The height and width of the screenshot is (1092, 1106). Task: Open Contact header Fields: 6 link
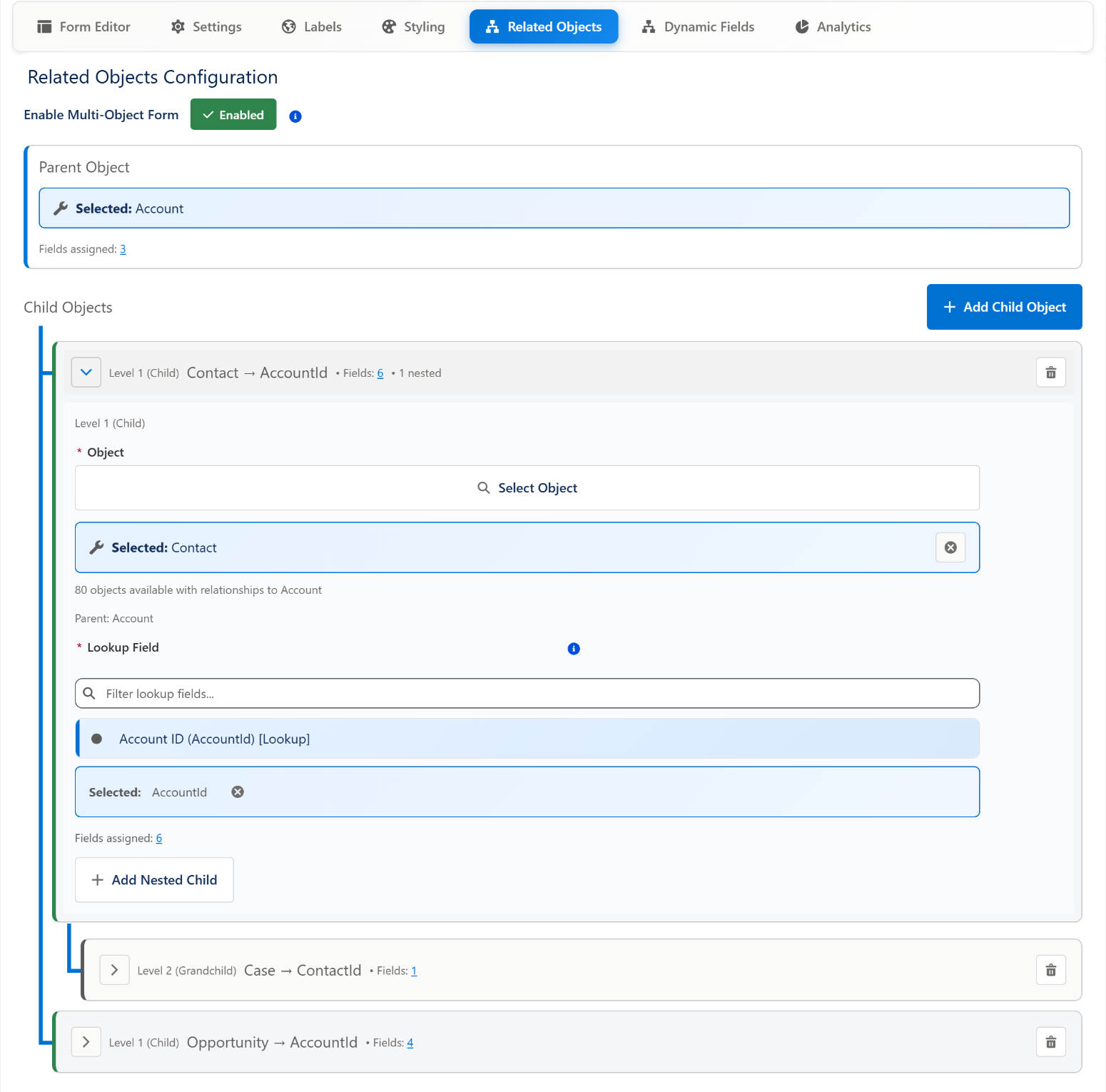click(x=380, y=373)
